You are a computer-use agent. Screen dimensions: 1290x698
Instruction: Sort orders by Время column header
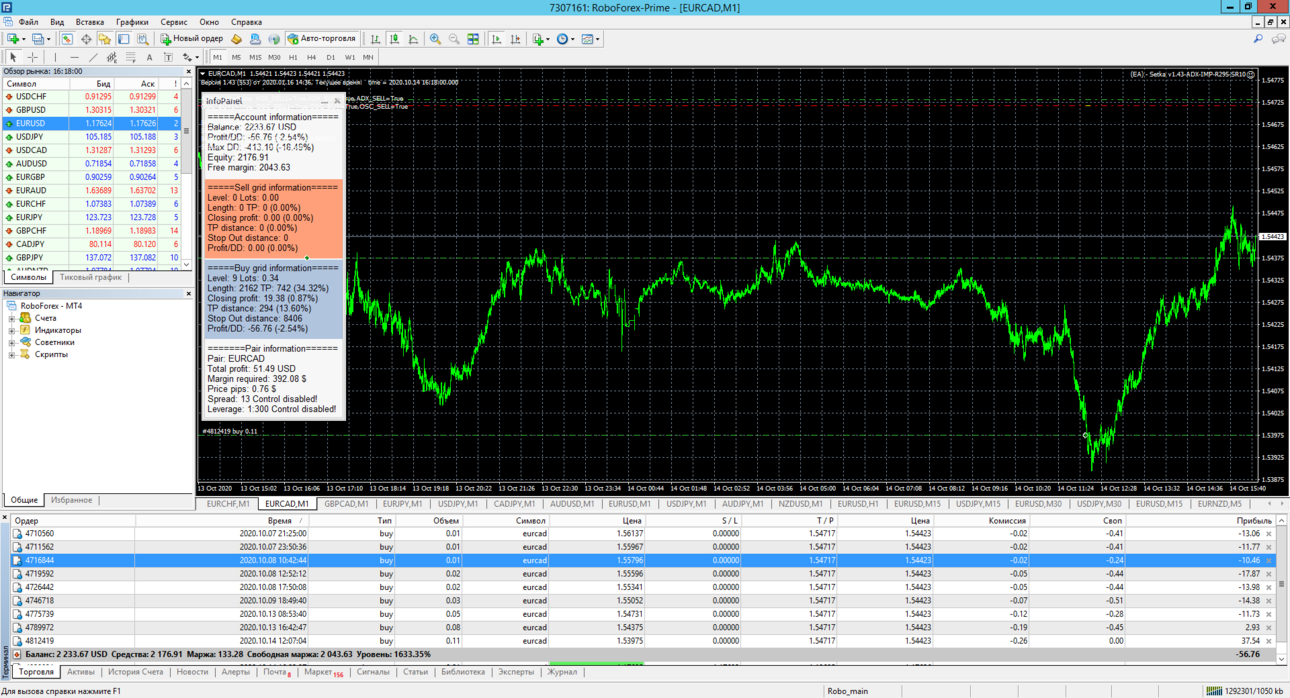click(280, 521)
